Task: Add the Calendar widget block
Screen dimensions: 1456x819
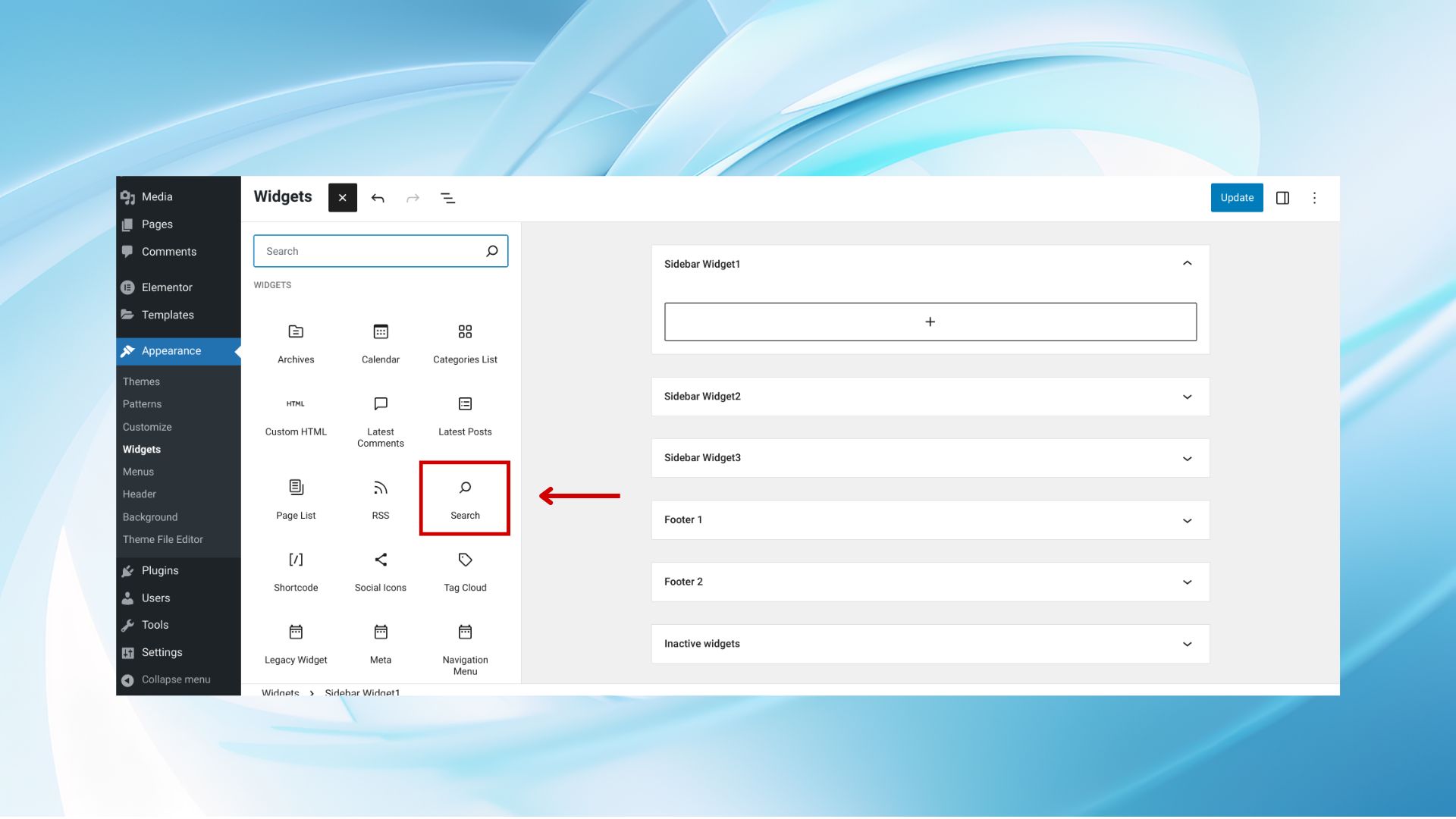Action: (381, 343)
